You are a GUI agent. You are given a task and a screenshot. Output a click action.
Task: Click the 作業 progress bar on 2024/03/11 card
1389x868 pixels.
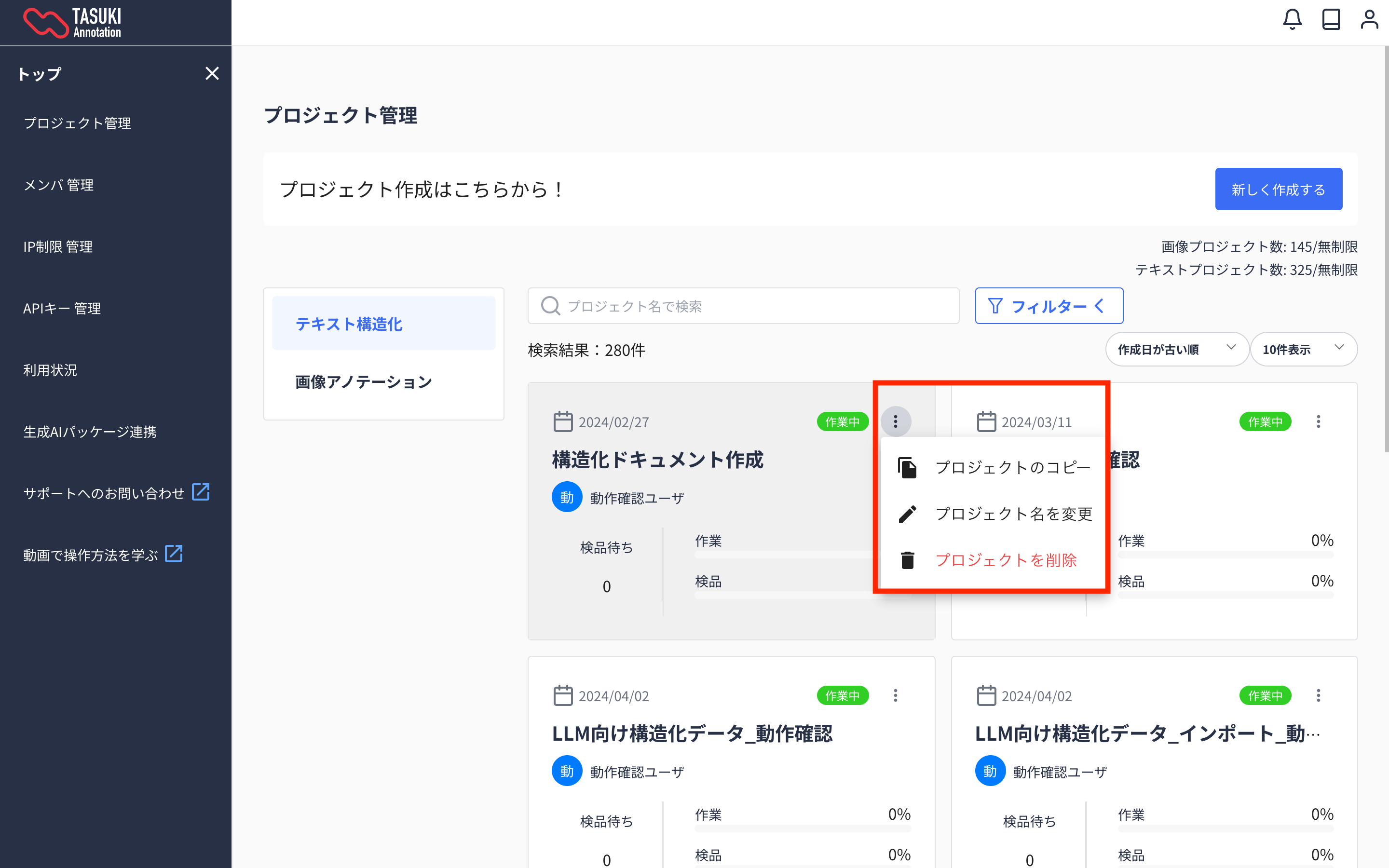point(1225,555)
